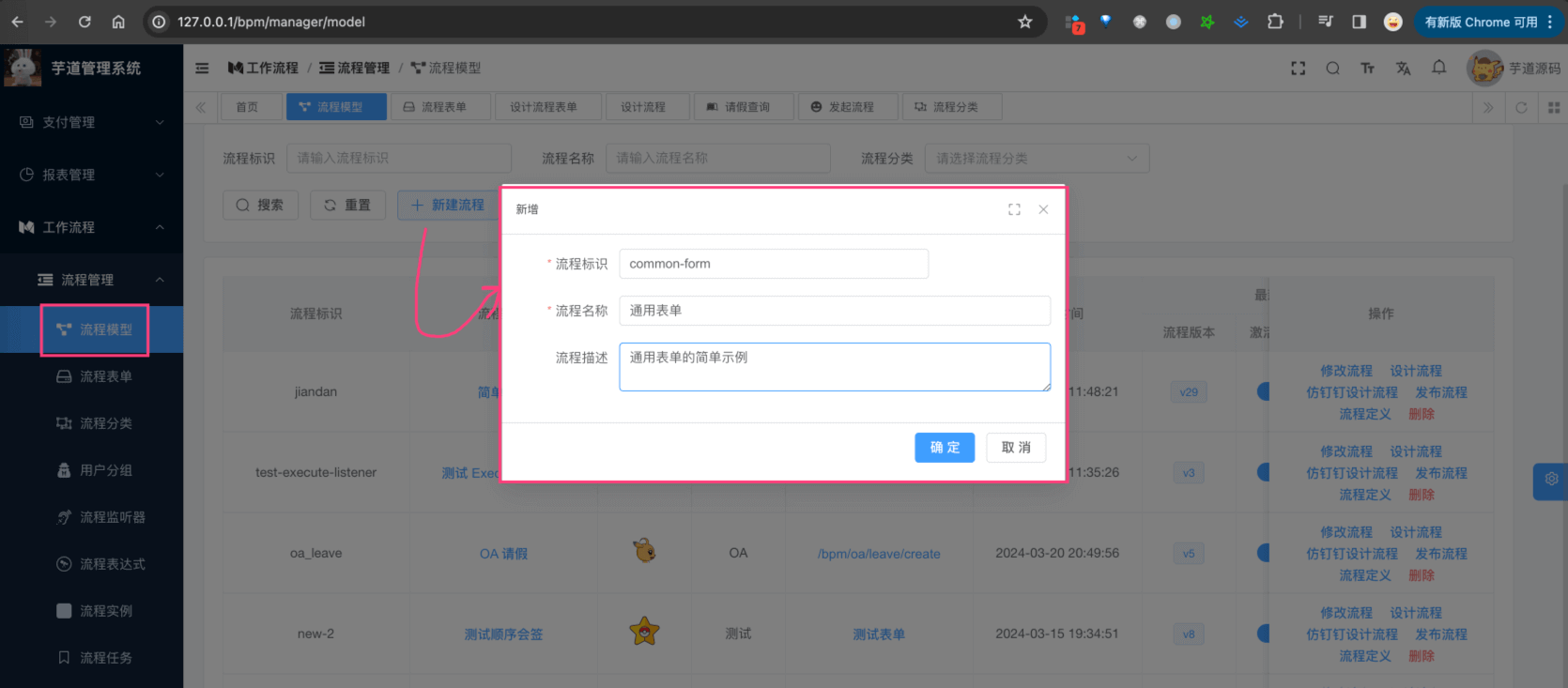Toggle the activation switch for the oa_leave row
Viewport: 1568px width, 688px height.
1264,553
